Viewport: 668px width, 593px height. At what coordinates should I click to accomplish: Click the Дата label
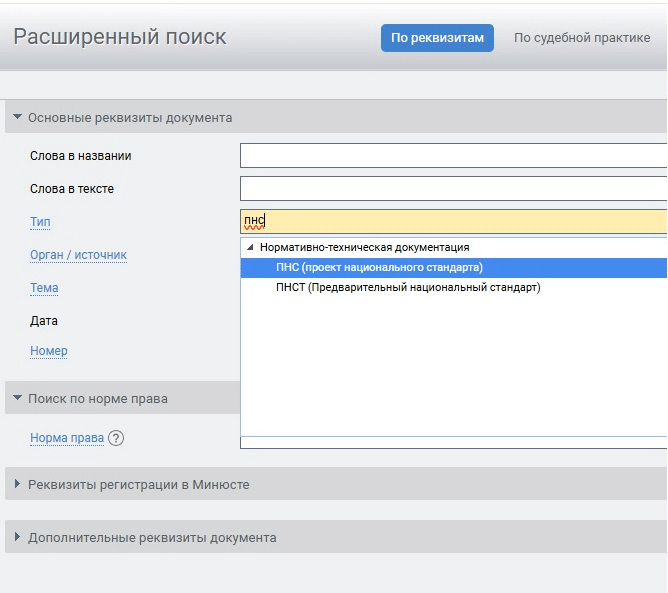(44, 321)
